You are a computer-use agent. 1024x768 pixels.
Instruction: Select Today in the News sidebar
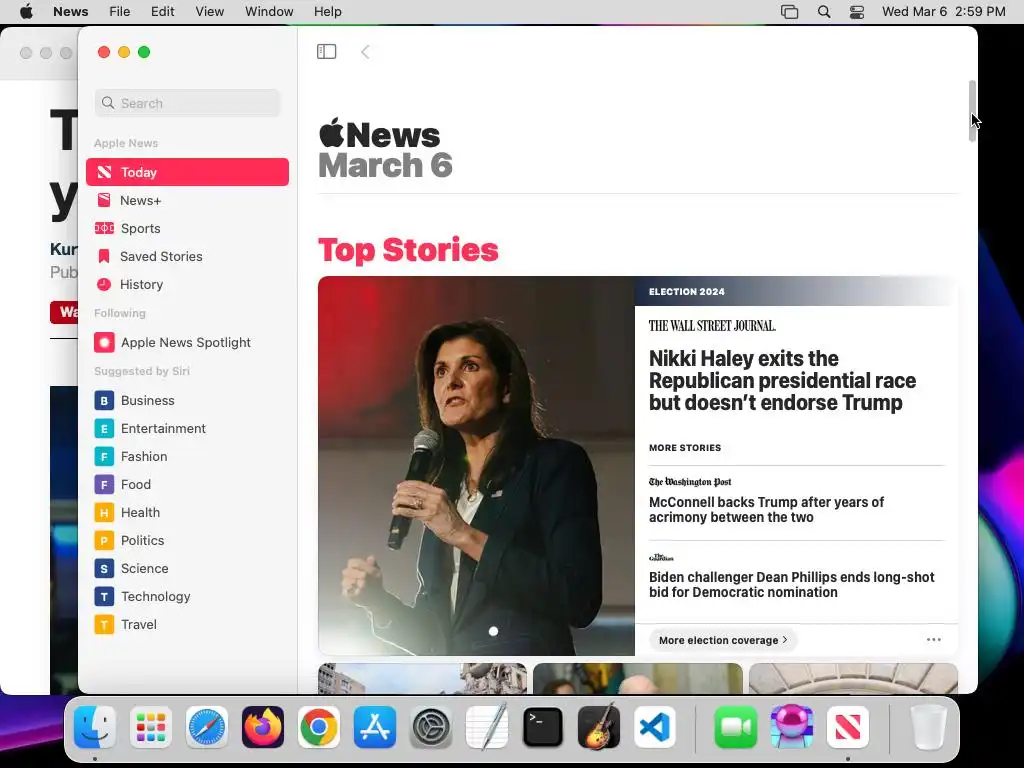coord(187,172)
